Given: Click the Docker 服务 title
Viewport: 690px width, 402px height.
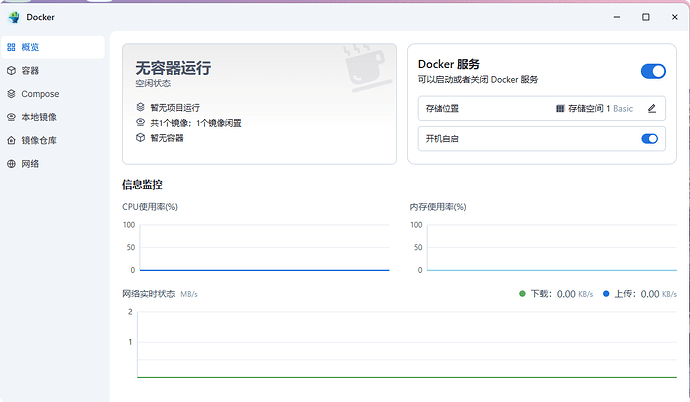Looking at the screenshot, I should [449, 64].
